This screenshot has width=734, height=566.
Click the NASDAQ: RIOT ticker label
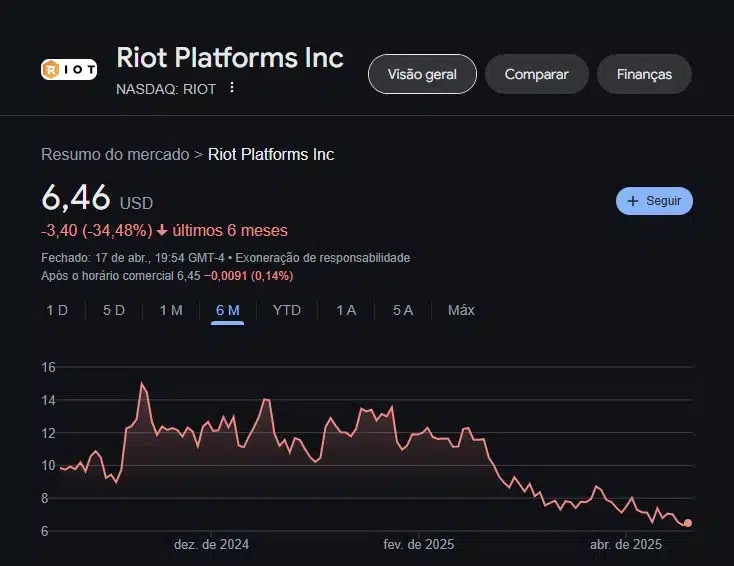click(x=166, y=89)
